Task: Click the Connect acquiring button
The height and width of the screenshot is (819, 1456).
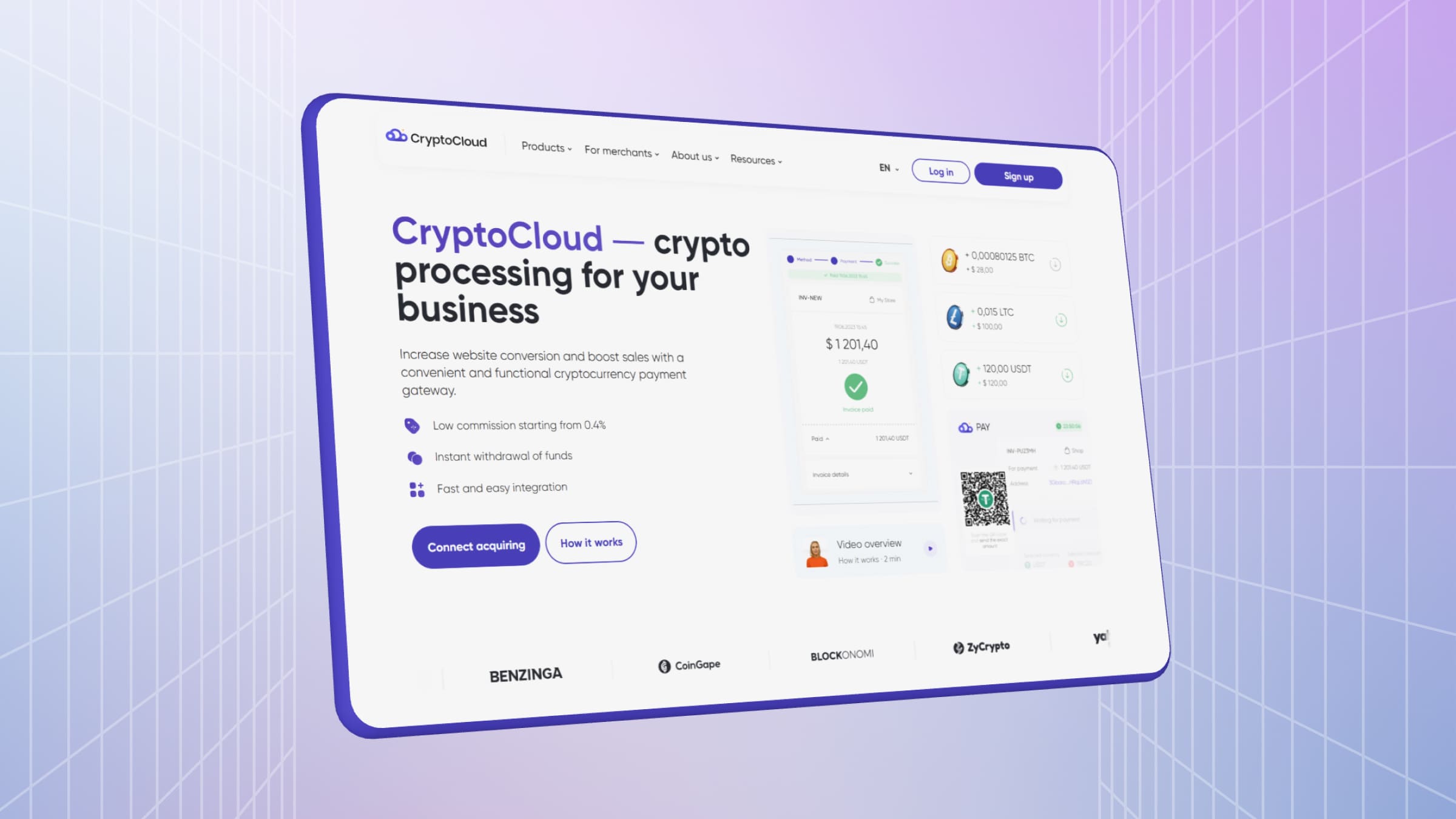Action: point(476,545)
